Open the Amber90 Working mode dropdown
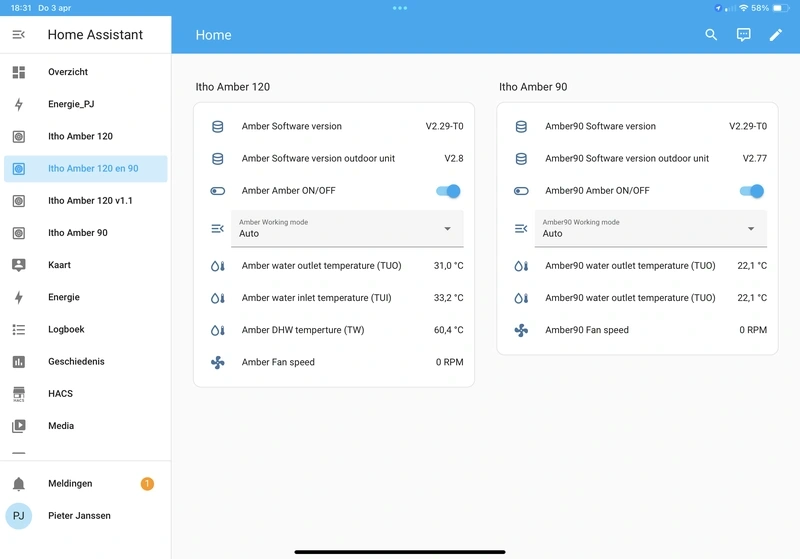Screen dimensions: 800x559 click(651, 228)
